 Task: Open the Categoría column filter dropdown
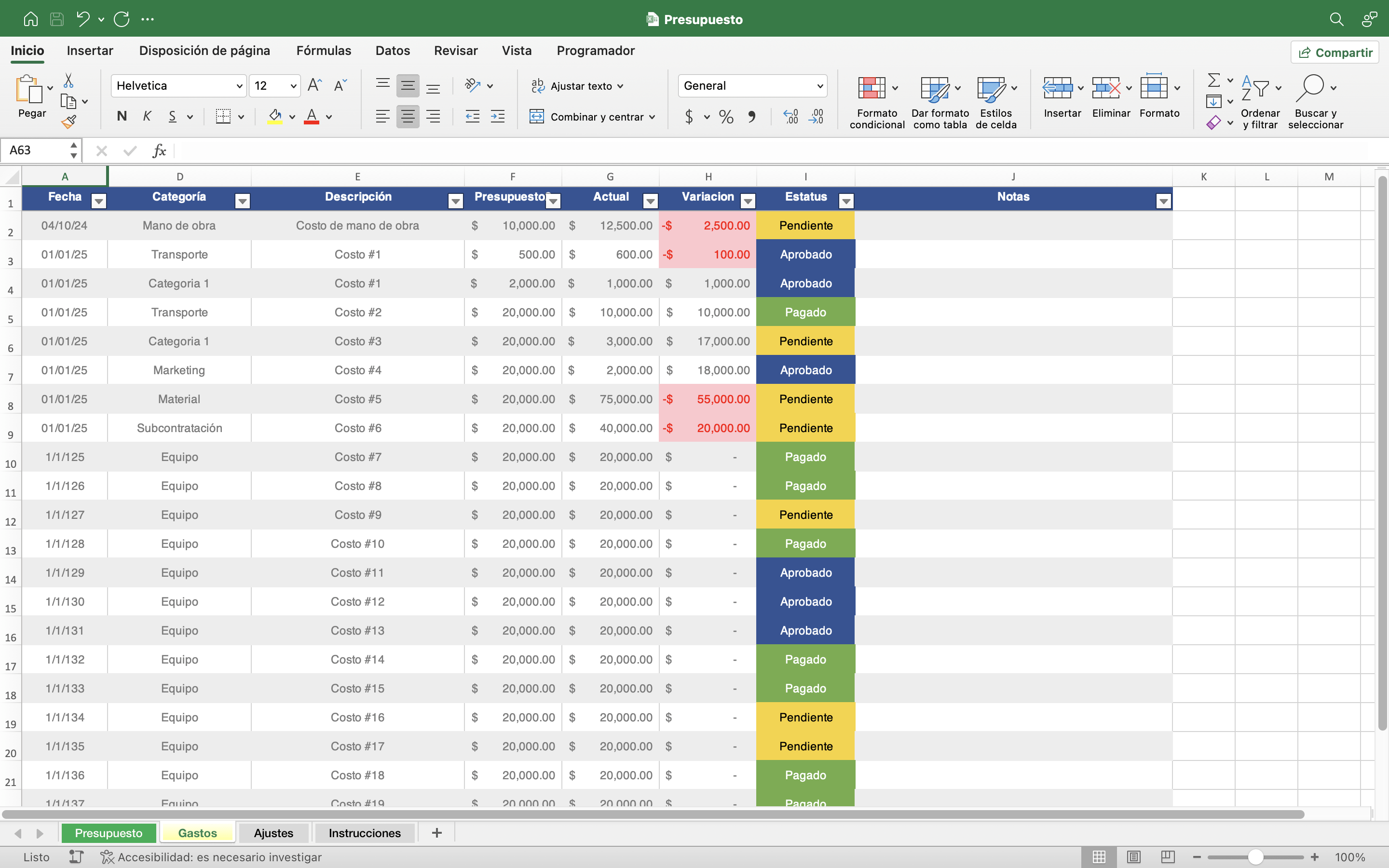pyautogui.click(x=242, y=201)
